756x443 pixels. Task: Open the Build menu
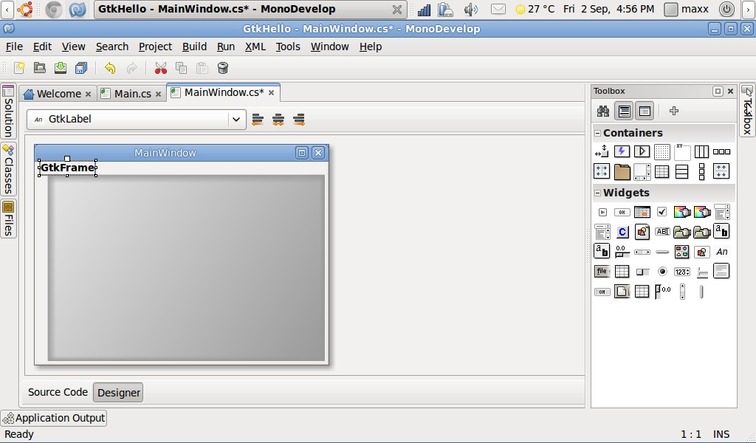click(x=194, y=47)
